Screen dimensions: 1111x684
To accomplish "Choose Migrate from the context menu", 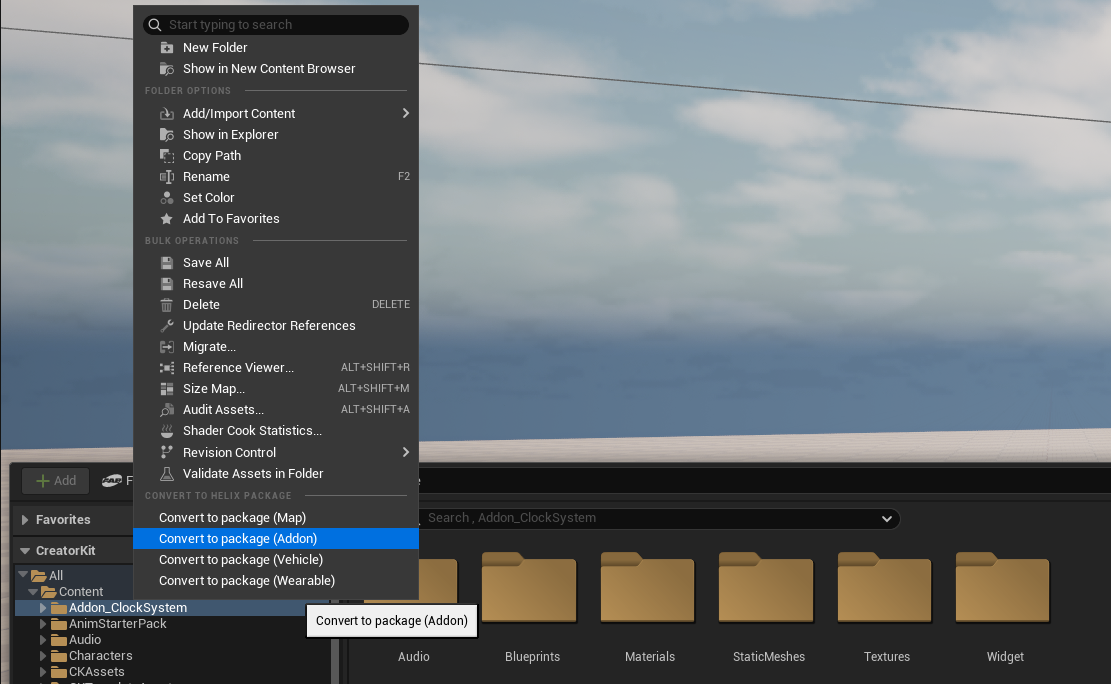I will coord(209,347).
